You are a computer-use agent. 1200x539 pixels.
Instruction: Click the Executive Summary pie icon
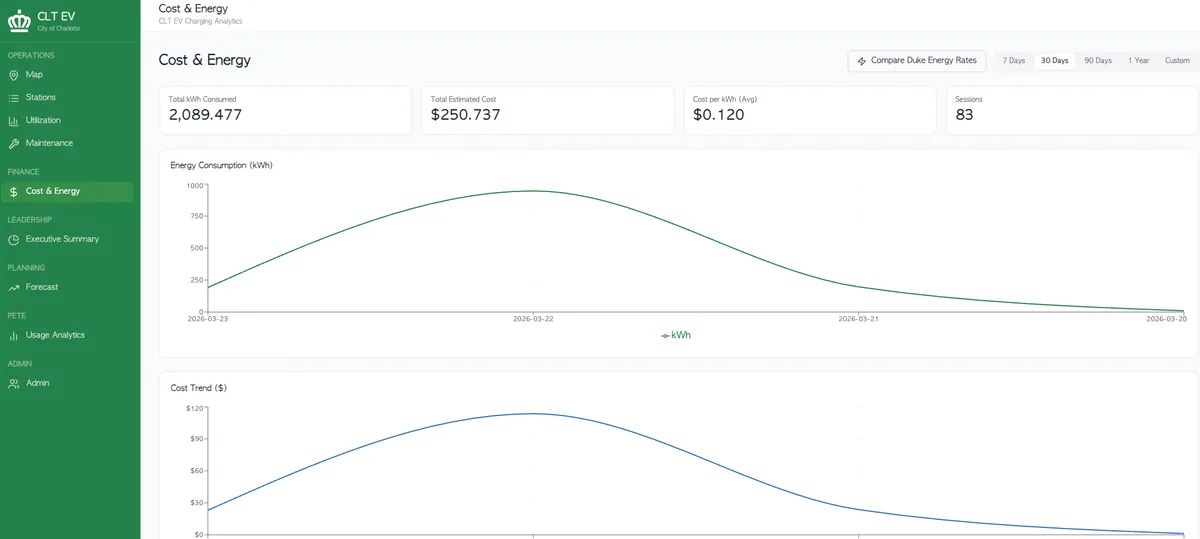[14, 239]
